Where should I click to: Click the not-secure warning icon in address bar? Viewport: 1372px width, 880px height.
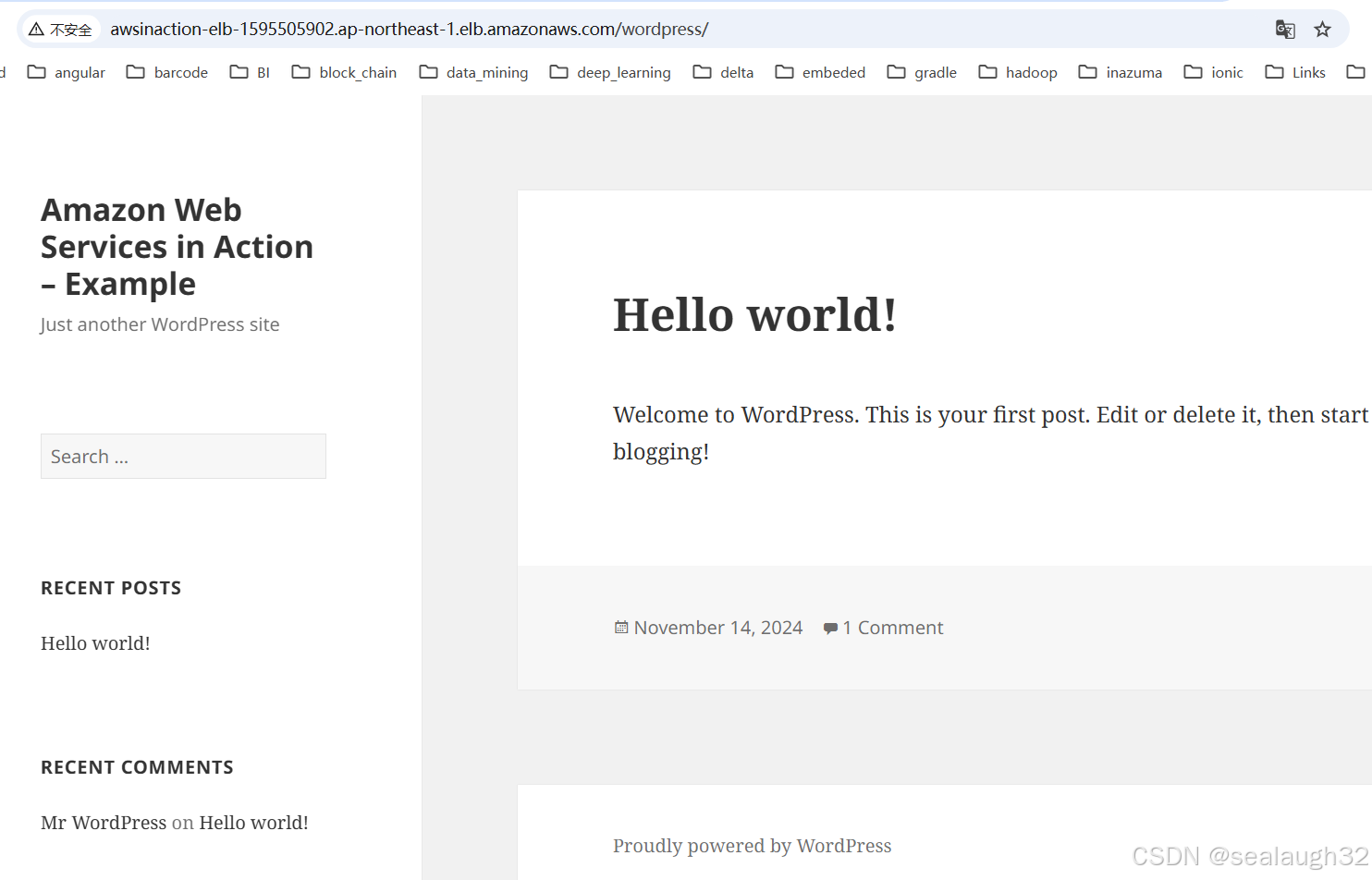36,30
